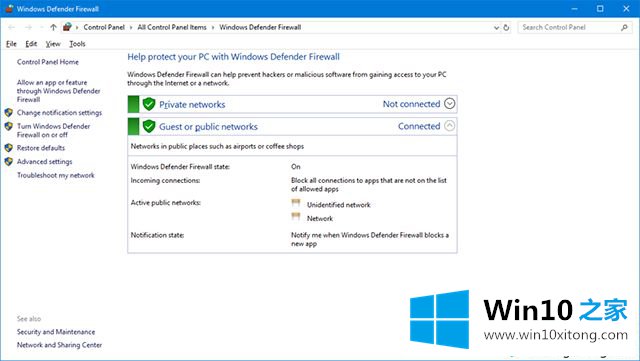Image resolution: width=640 pixels, height=361 pixels.
Task: Open the View menu
Action: click(53, 44)
